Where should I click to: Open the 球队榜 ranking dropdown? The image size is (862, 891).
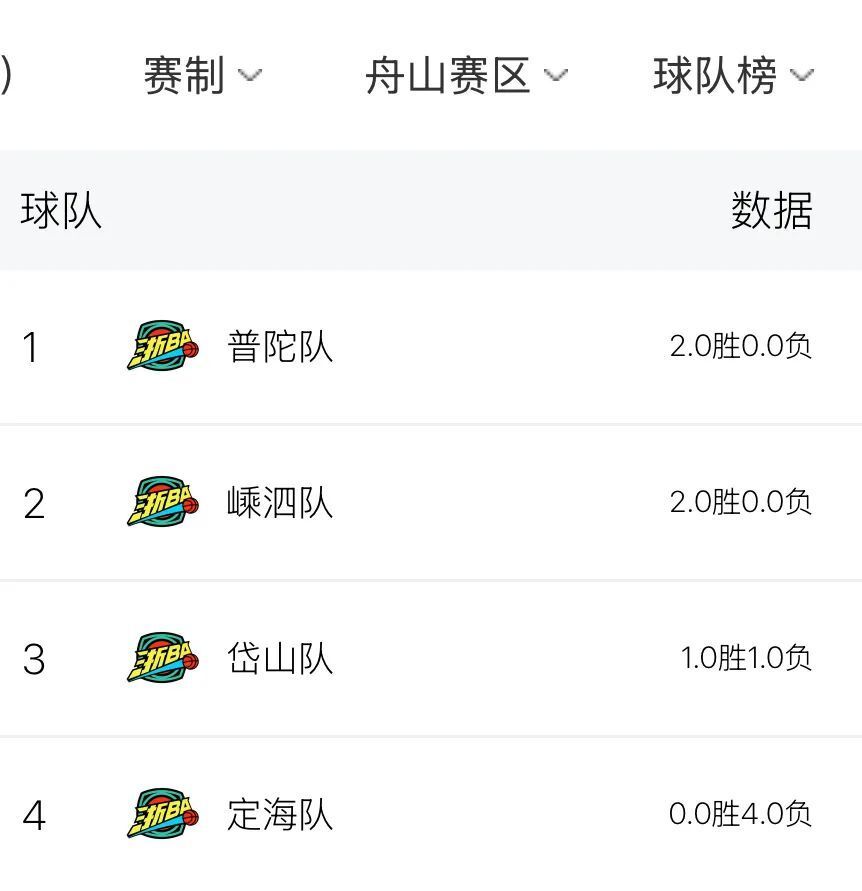(734, 75)
